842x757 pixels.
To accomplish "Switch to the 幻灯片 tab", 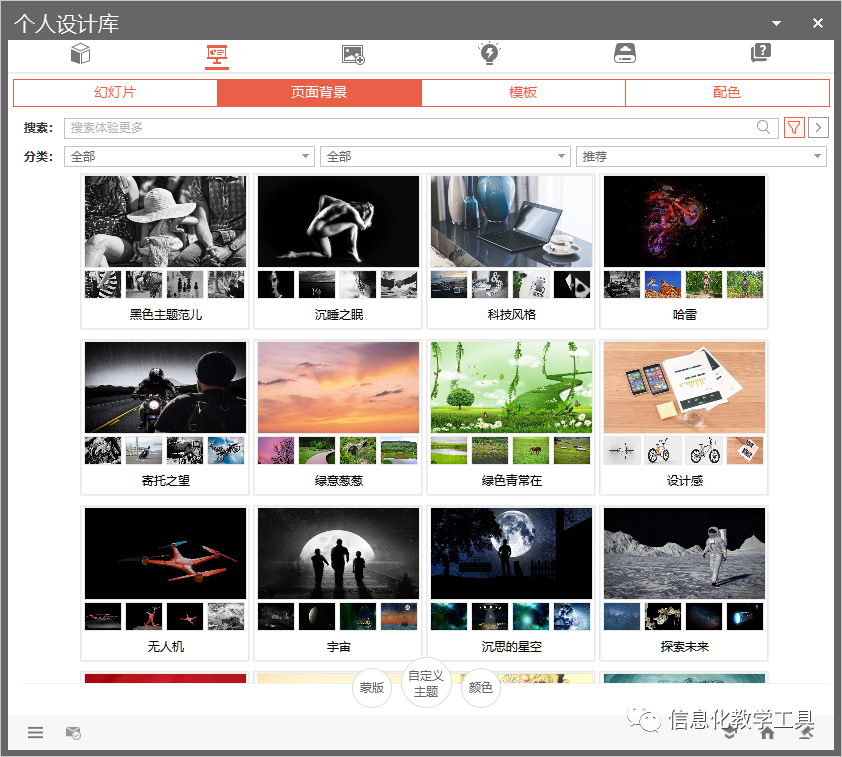I will point(115,92).
